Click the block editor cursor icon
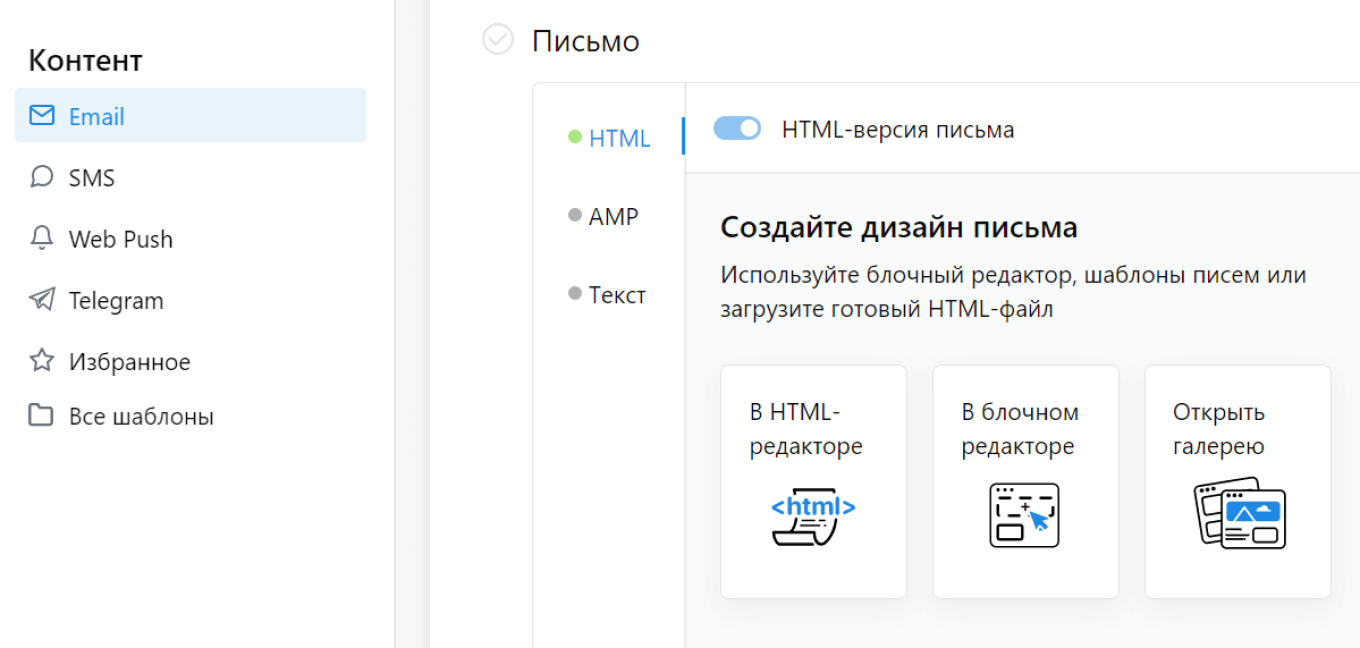Image resolution: width=1360 pixels, height=648 pixels. (x=1025, y=515)
